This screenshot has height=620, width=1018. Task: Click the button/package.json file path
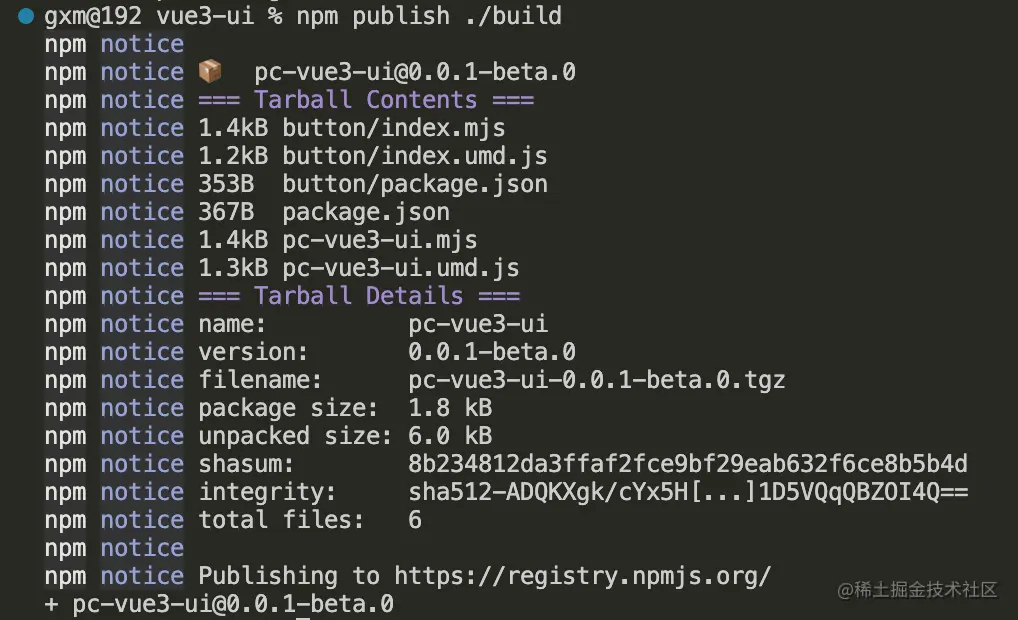point(414,184)
